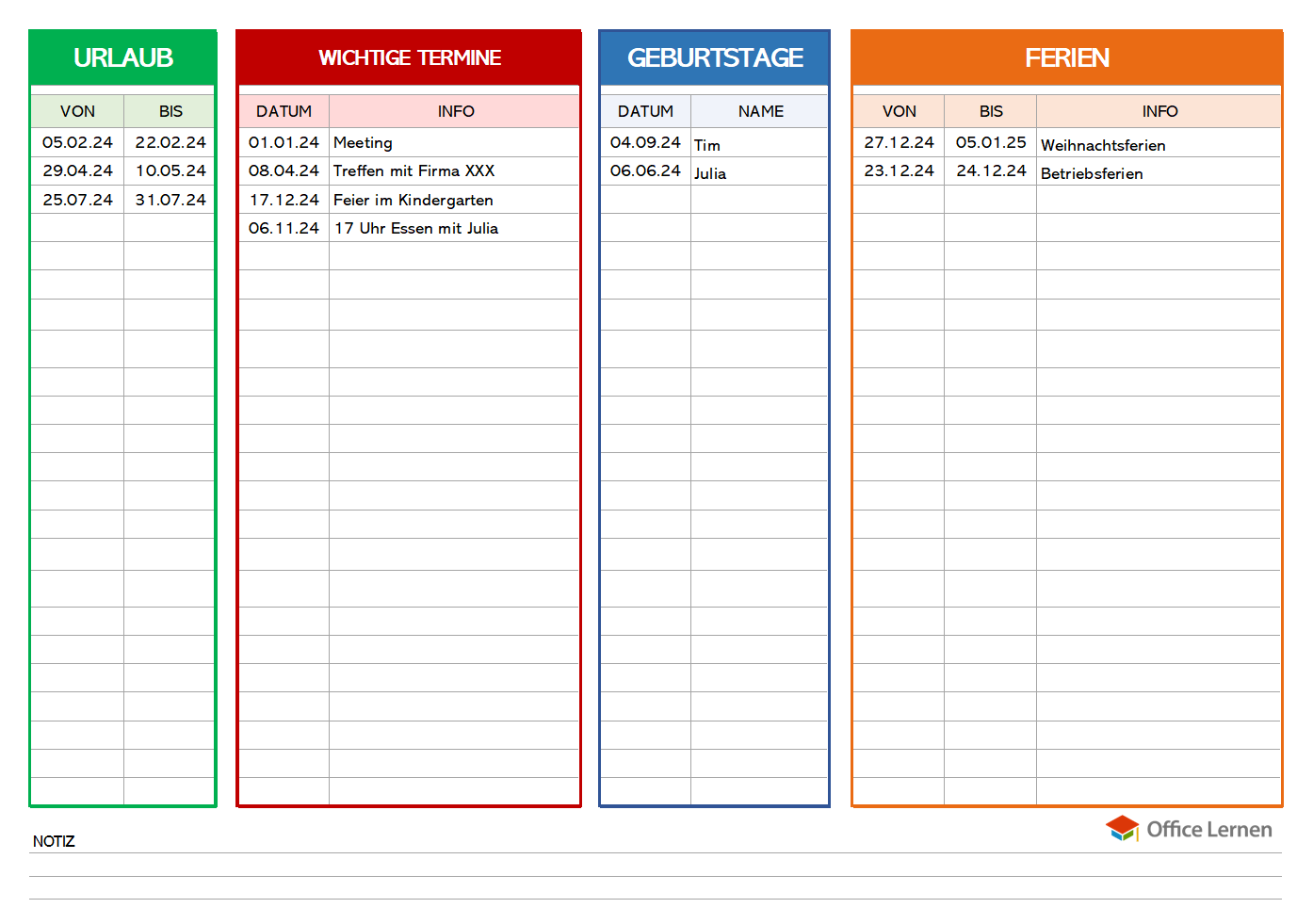Viewport: 1313px width, 924px height.
Task: Click the orange FERIEN header banner
Action: [x=1066, y=57]
